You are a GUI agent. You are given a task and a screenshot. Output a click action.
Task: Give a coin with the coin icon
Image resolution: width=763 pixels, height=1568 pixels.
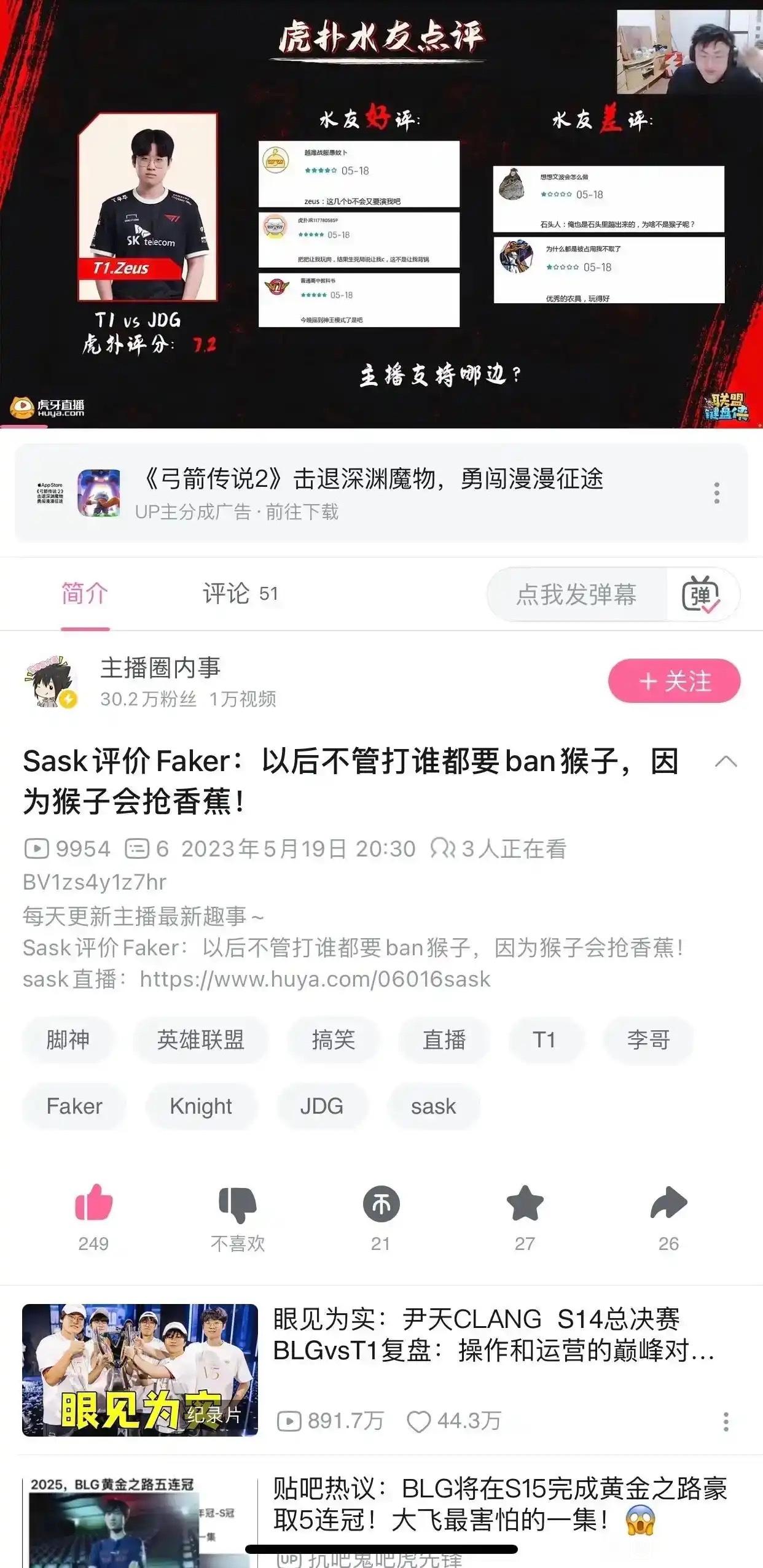[x=381, y=1203]
